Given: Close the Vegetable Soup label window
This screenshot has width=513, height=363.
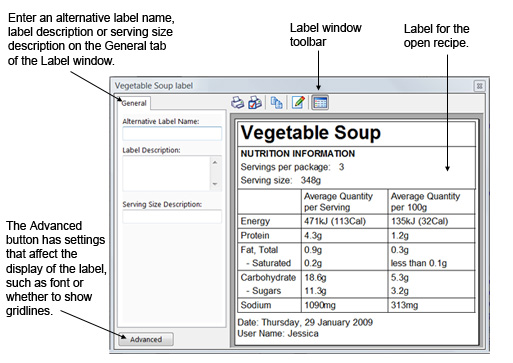Looking at the screenshot, I should tap(479, 86).
